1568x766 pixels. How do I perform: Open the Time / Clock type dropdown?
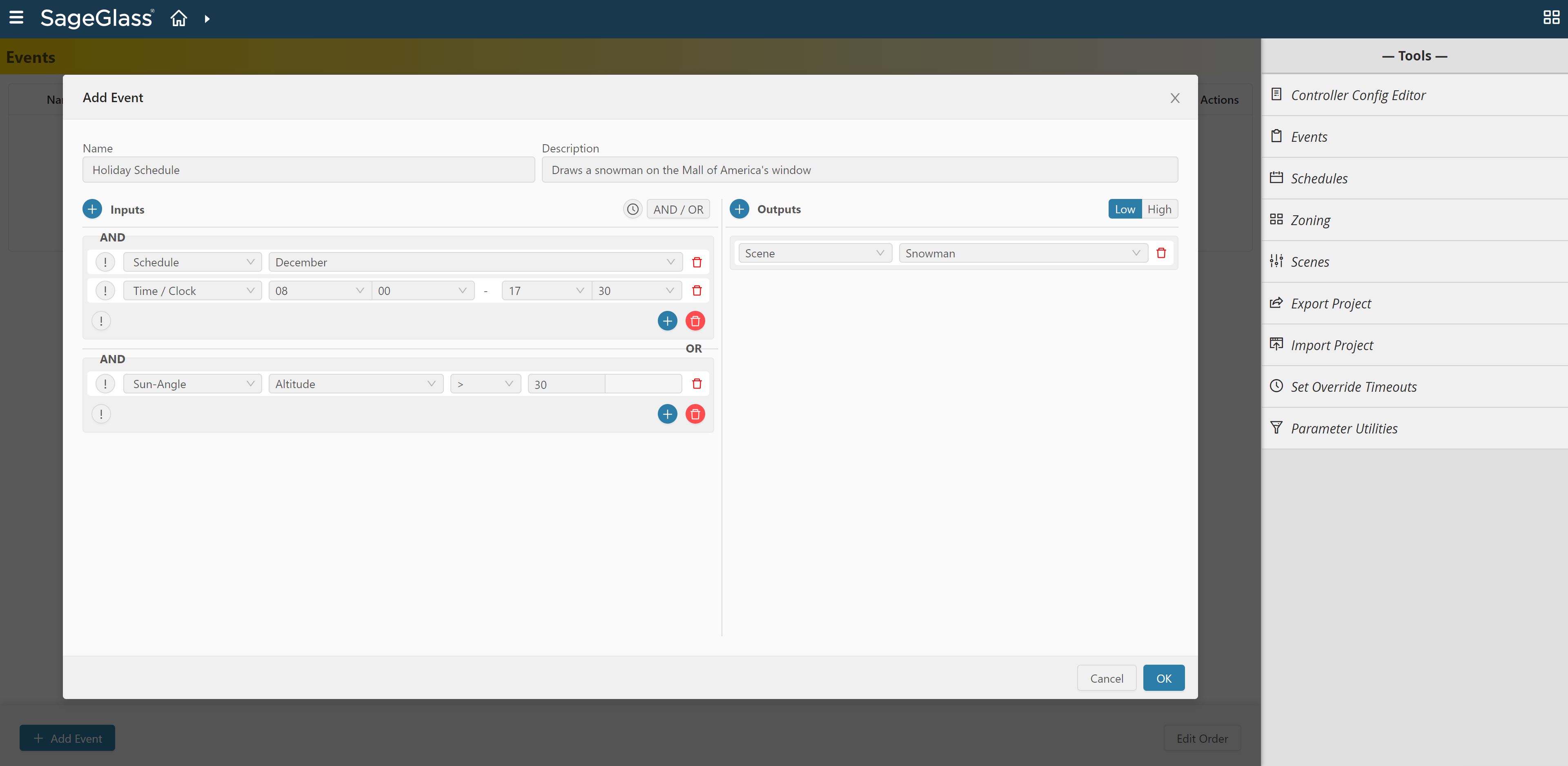tap(192, 291)
